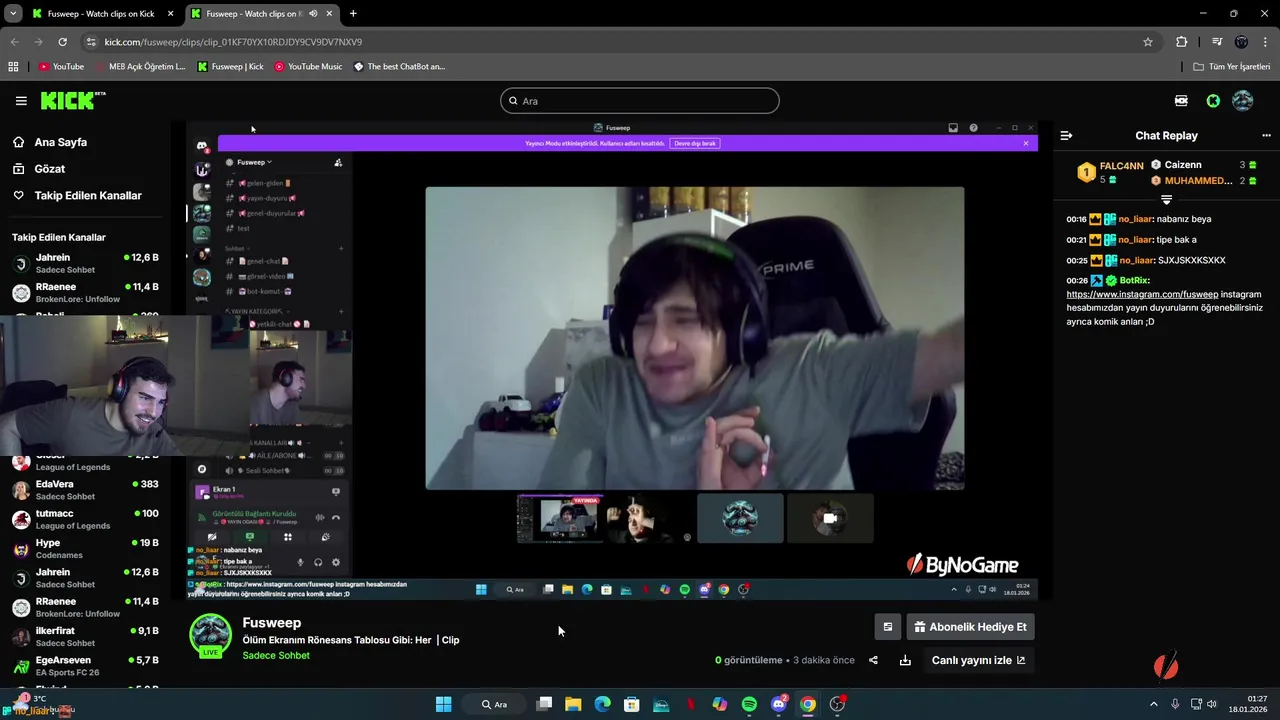Open ilkerfirat channel in sidebar

(85, 637)
